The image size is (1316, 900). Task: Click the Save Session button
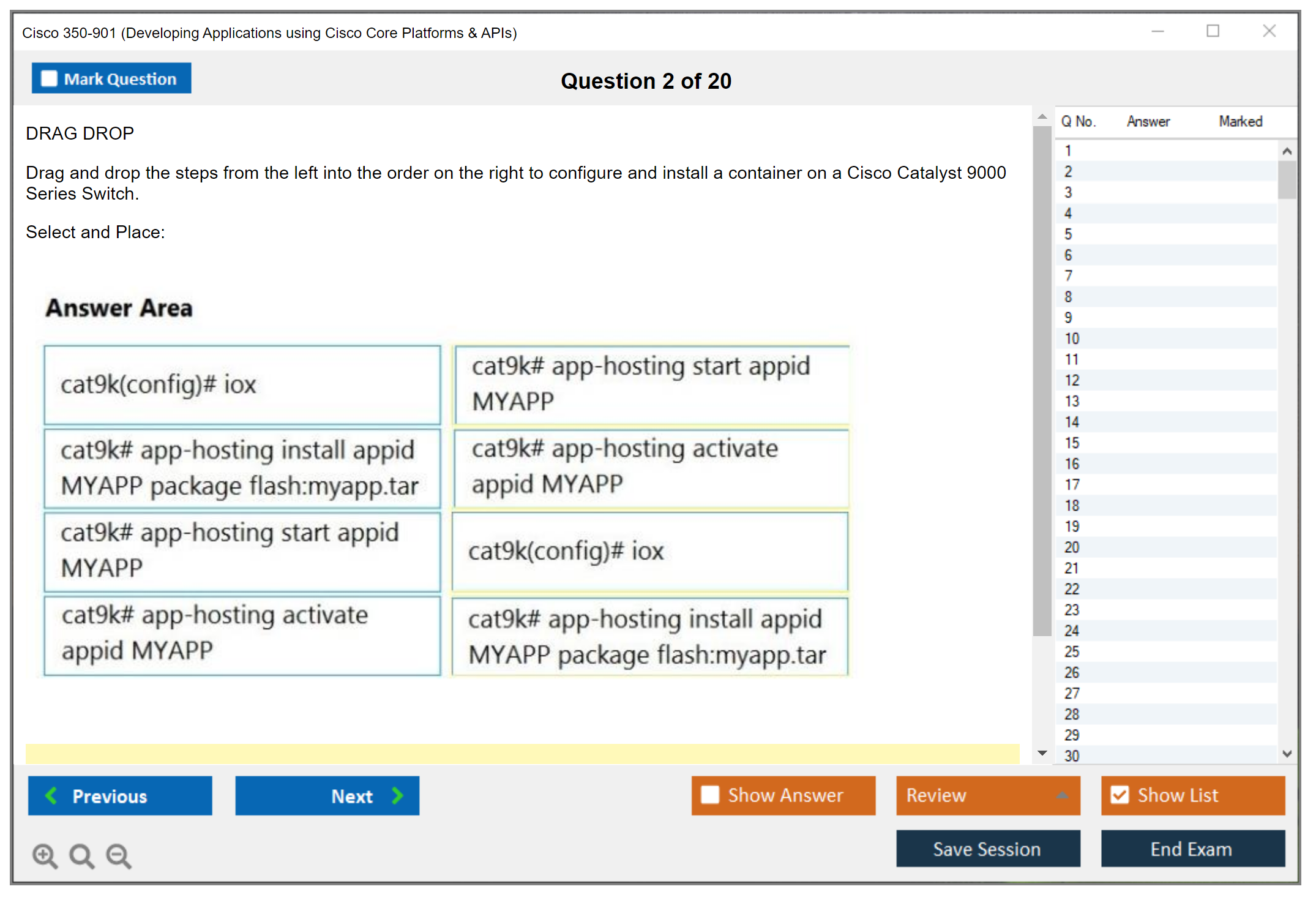click(987, 849)
